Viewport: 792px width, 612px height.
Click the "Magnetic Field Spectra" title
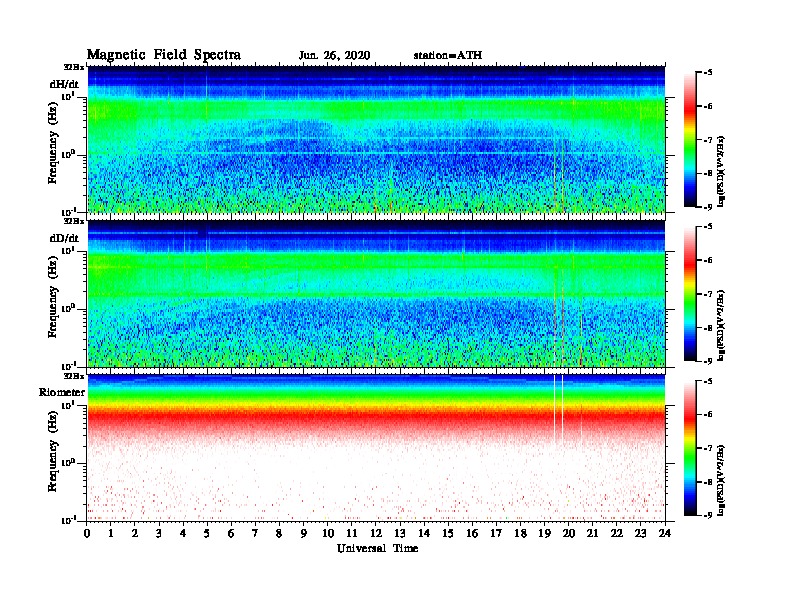coord(164,55)
